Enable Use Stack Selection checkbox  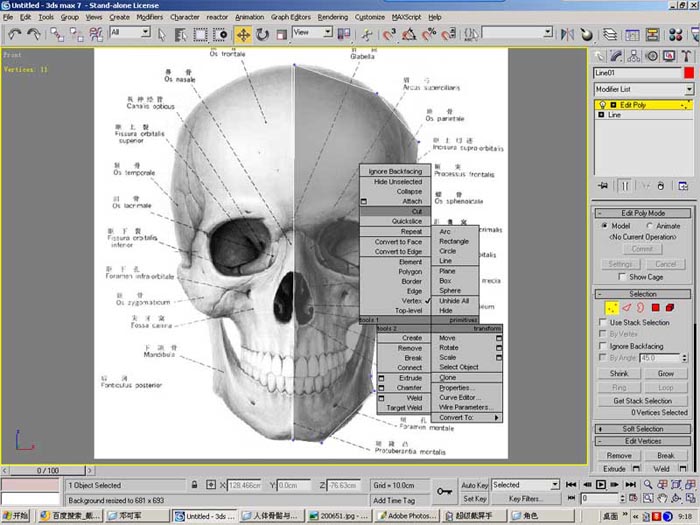[603, 322]
